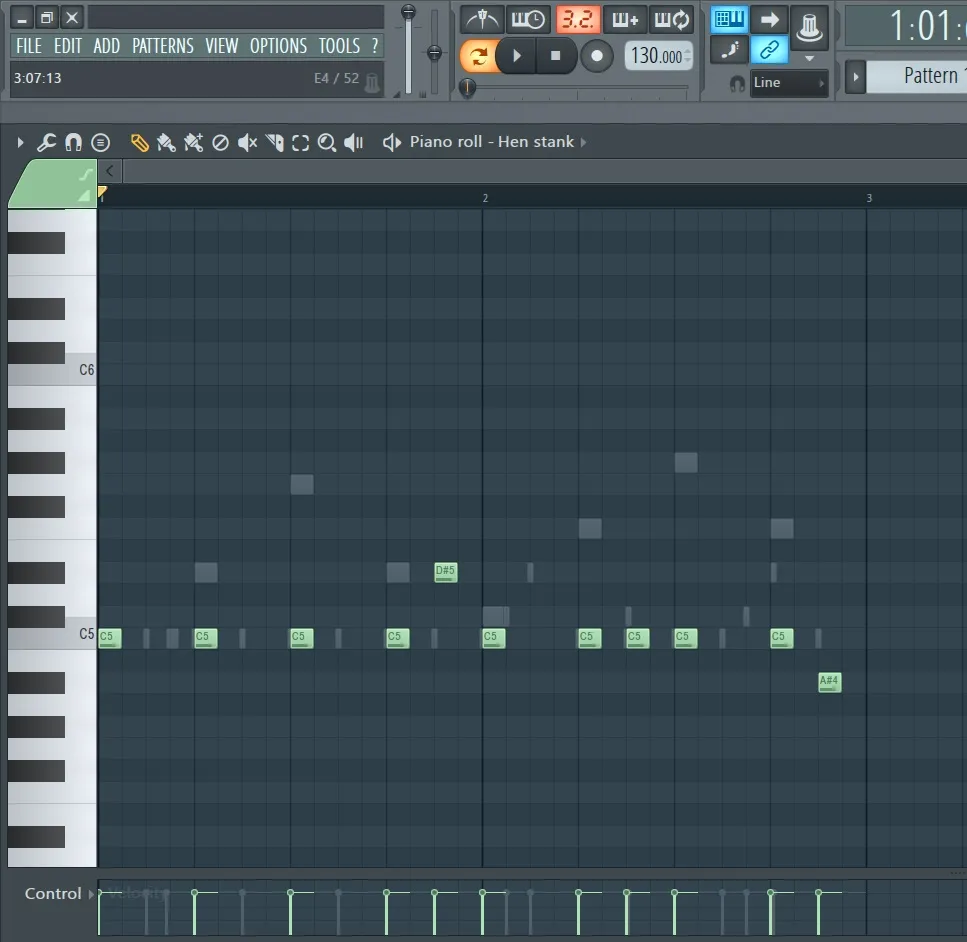
Task: Toggle loop recording icon
Action: tap(672, 20)
